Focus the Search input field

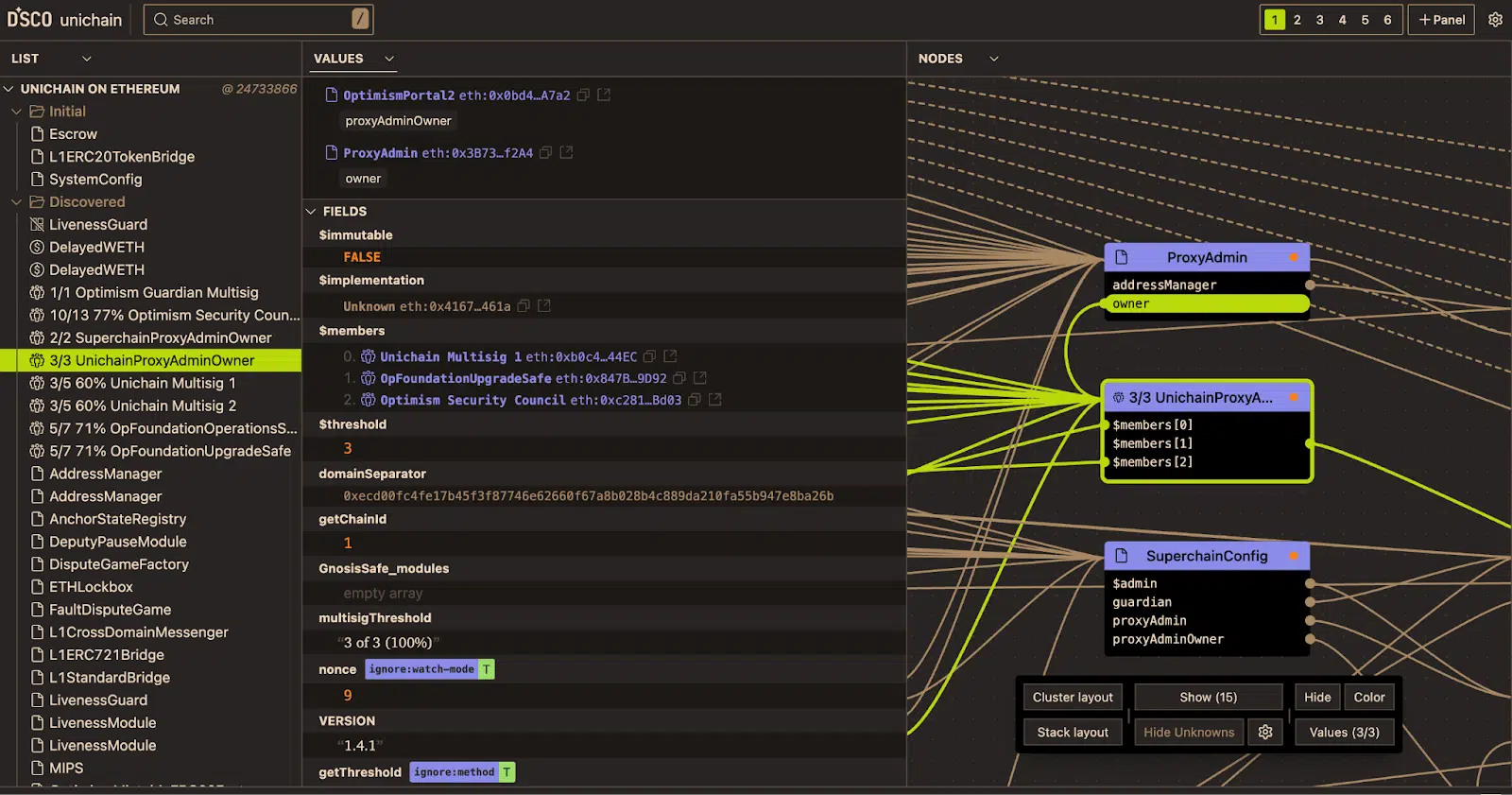(x=258, y=19)
